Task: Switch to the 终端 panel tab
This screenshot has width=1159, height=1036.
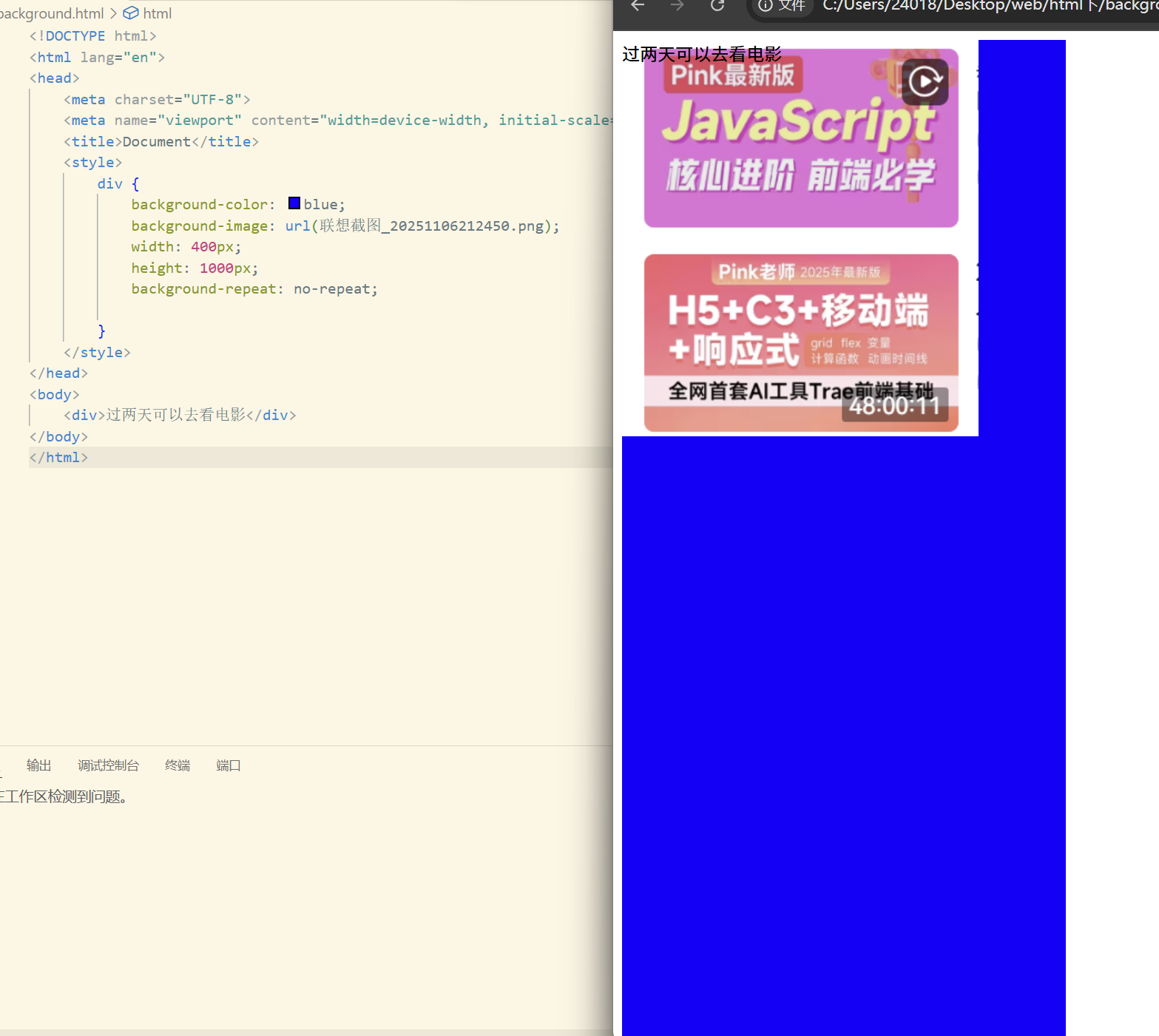Action: (x=178, y=765)
